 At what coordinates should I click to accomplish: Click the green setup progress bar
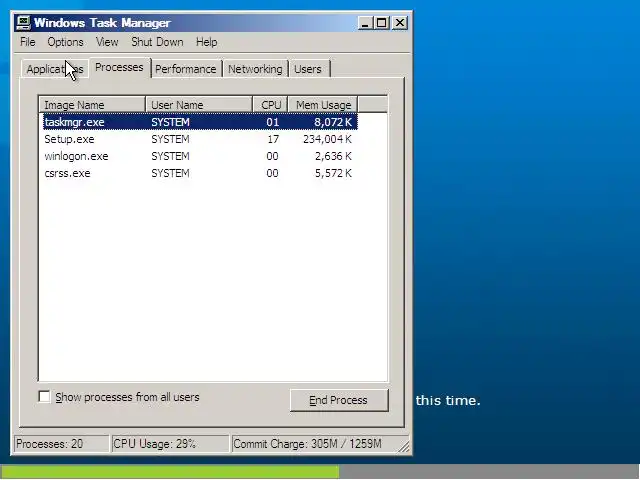pyautogui.click(x=169, y=472)
